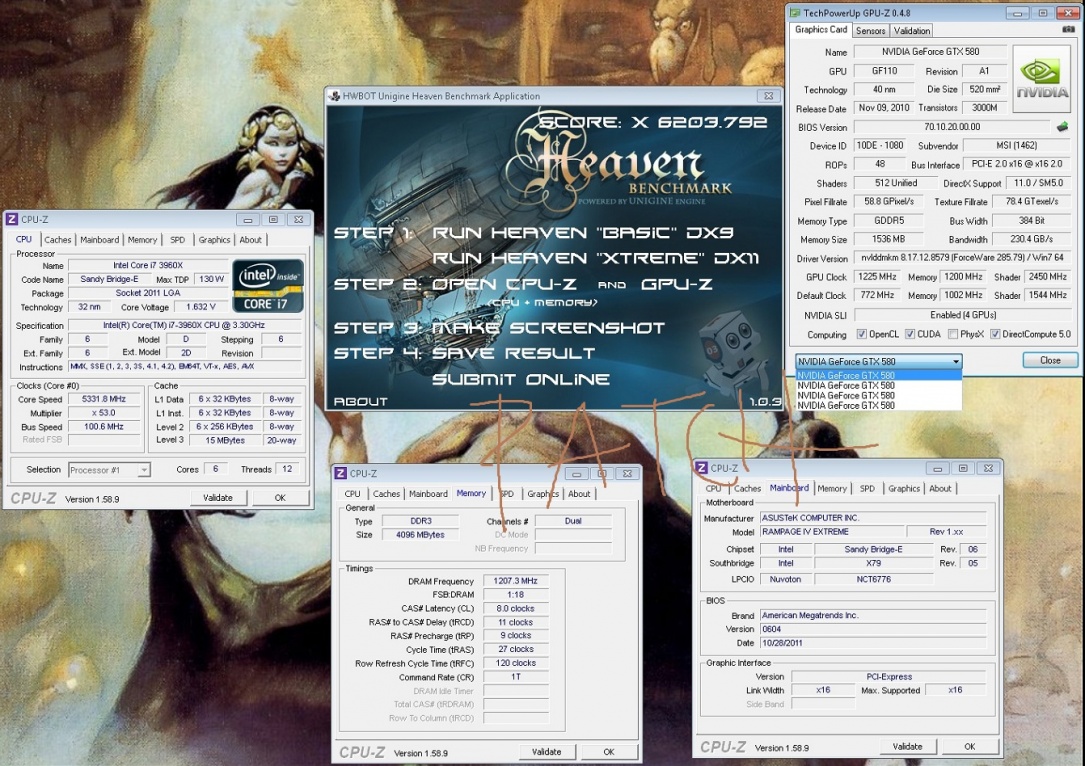The width and height of the screenshot is (1085, 766).
Task: Toggle the DirectCompute 5.0 checkbox
Action: coord(996,334)
